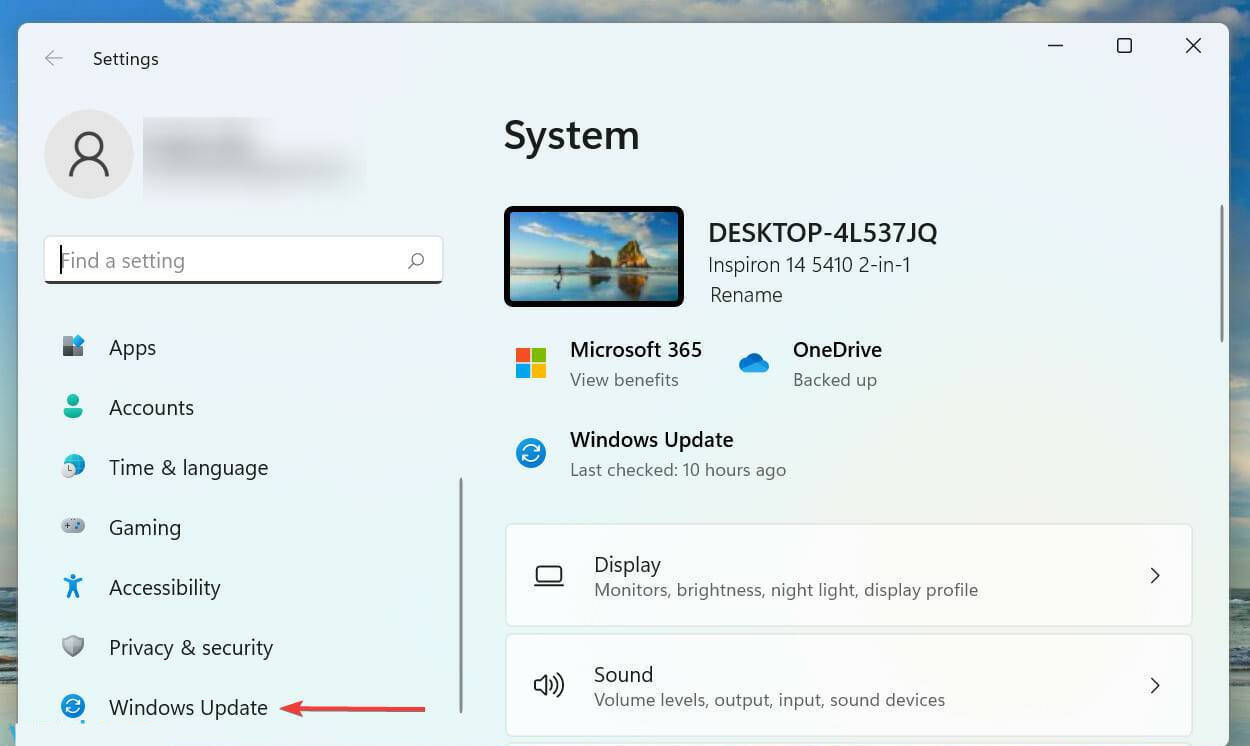Expand the Display row chevron
The image size is (1250, 746).
tap(1155, 575)
